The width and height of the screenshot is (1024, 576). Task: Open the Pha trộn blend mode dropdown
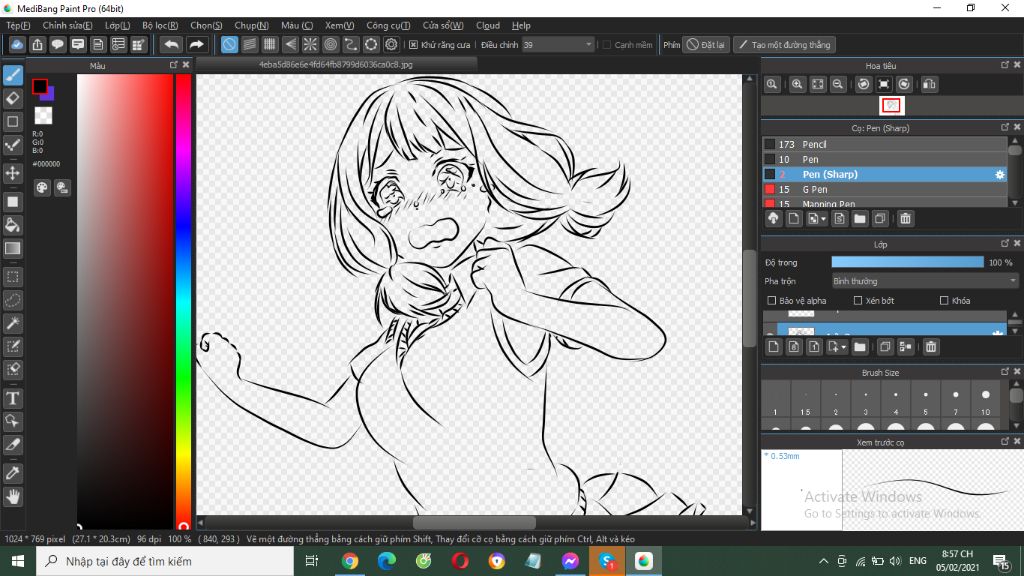click(x=924, y=281)
